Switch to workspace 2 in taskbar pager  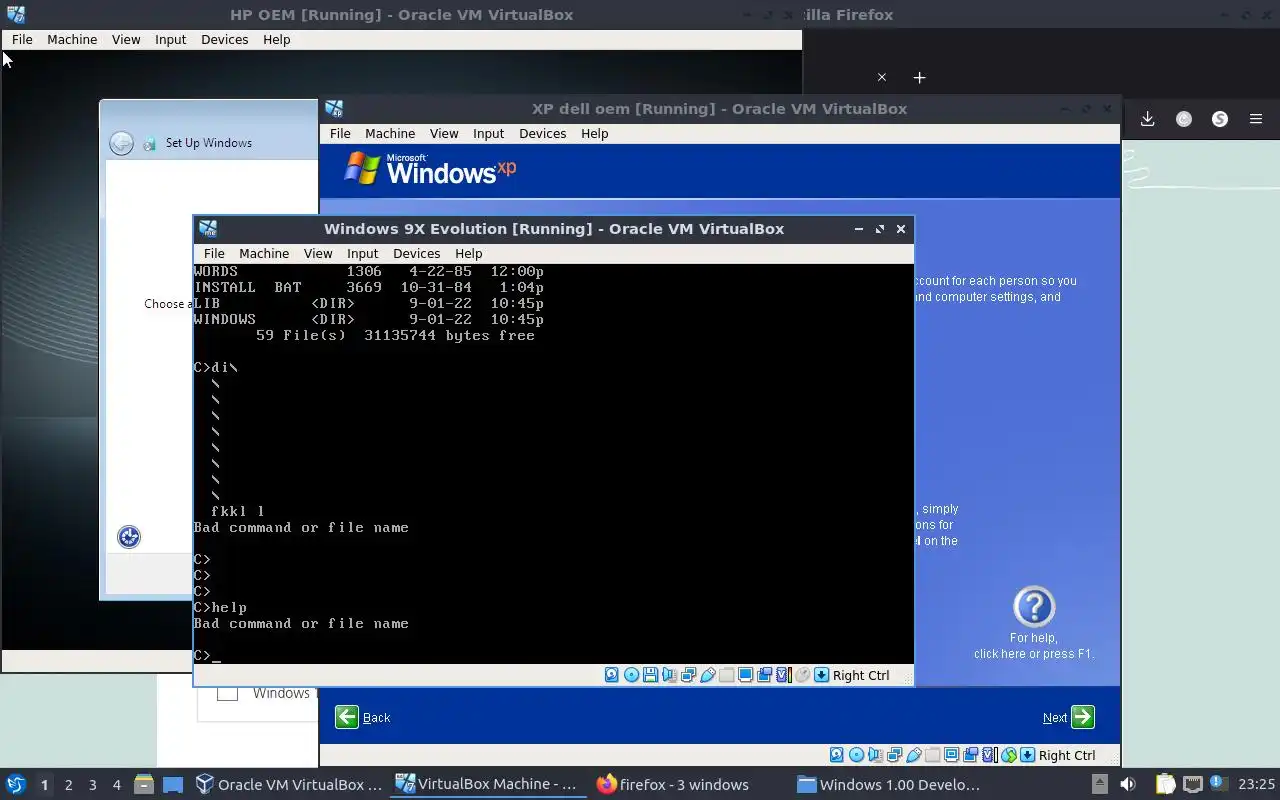coord(68,785)
